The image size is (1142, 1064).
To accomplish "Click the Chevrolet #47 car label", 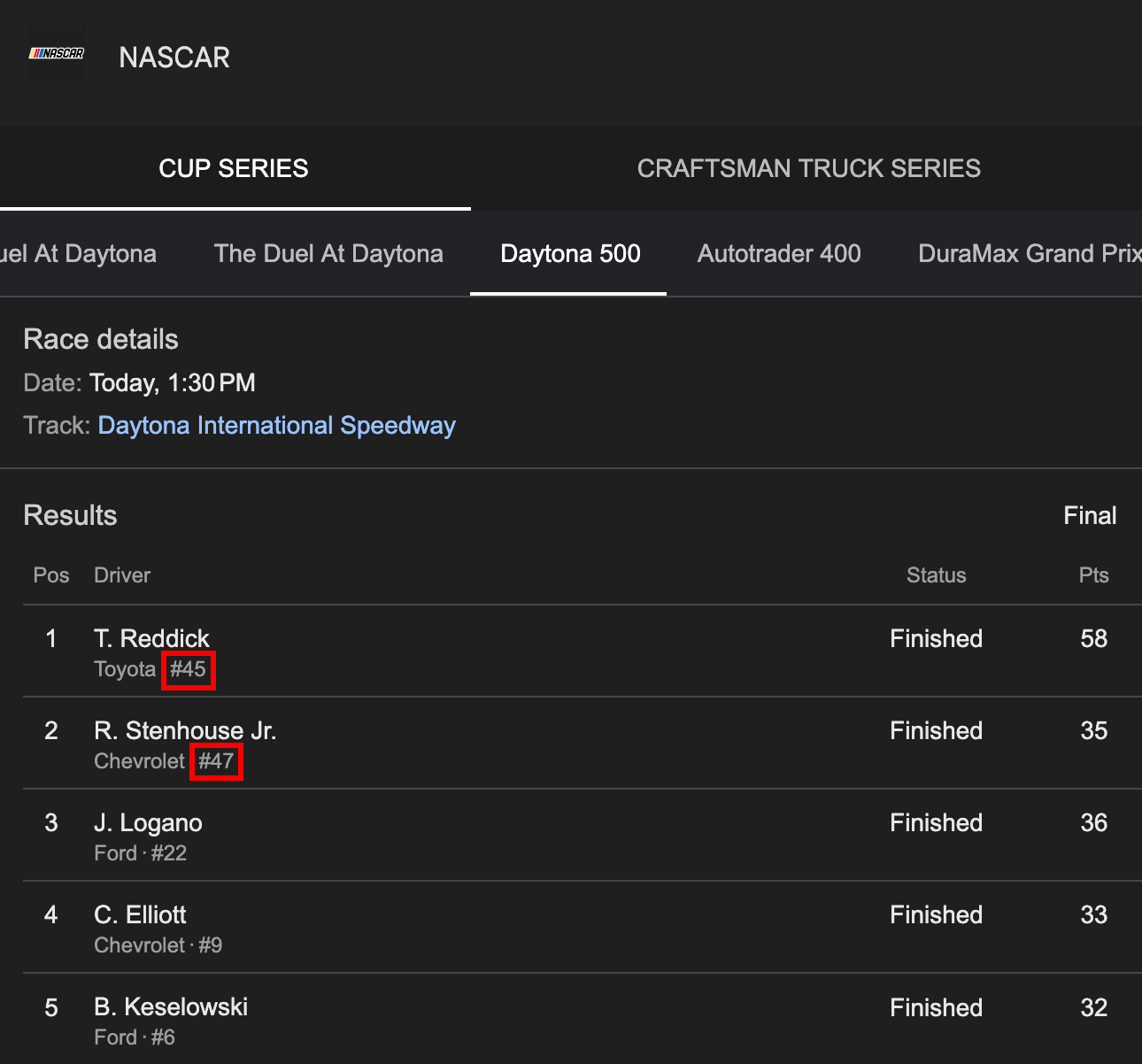I will pos(165,761).
